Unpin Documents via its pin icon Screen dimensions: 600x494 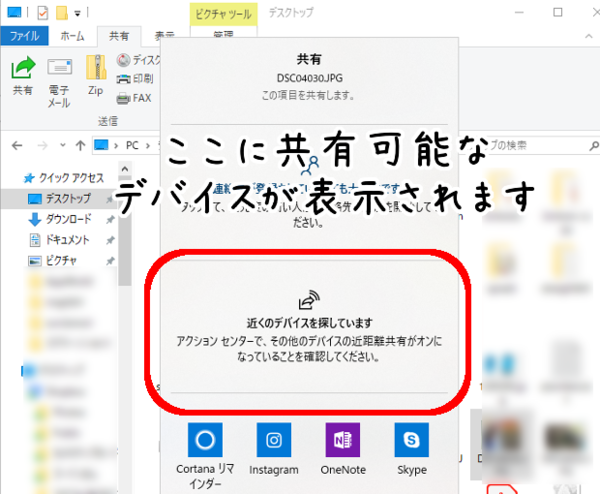110,240
